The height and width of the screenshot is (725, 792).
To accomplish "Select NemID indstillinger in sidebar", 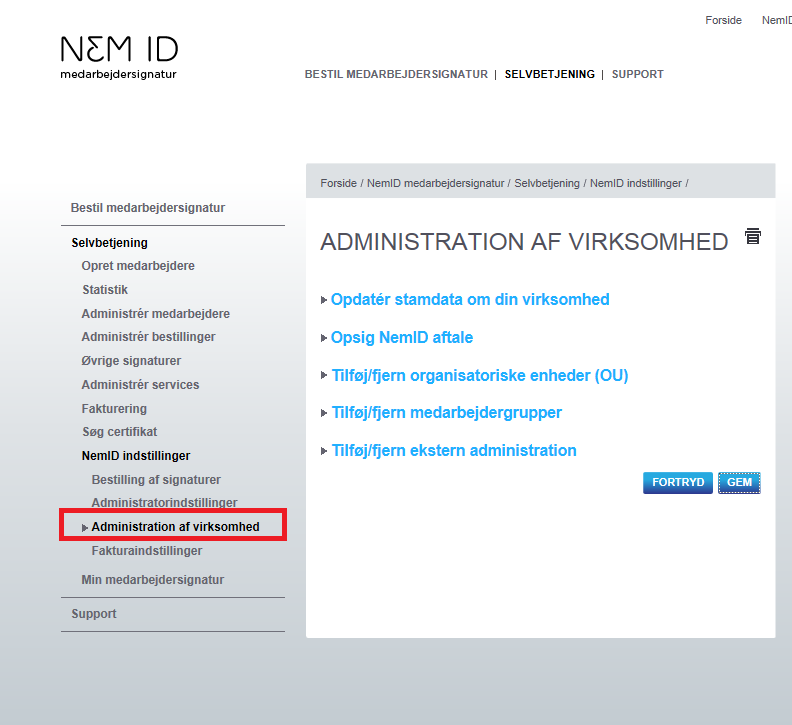I will click(136, 456).
